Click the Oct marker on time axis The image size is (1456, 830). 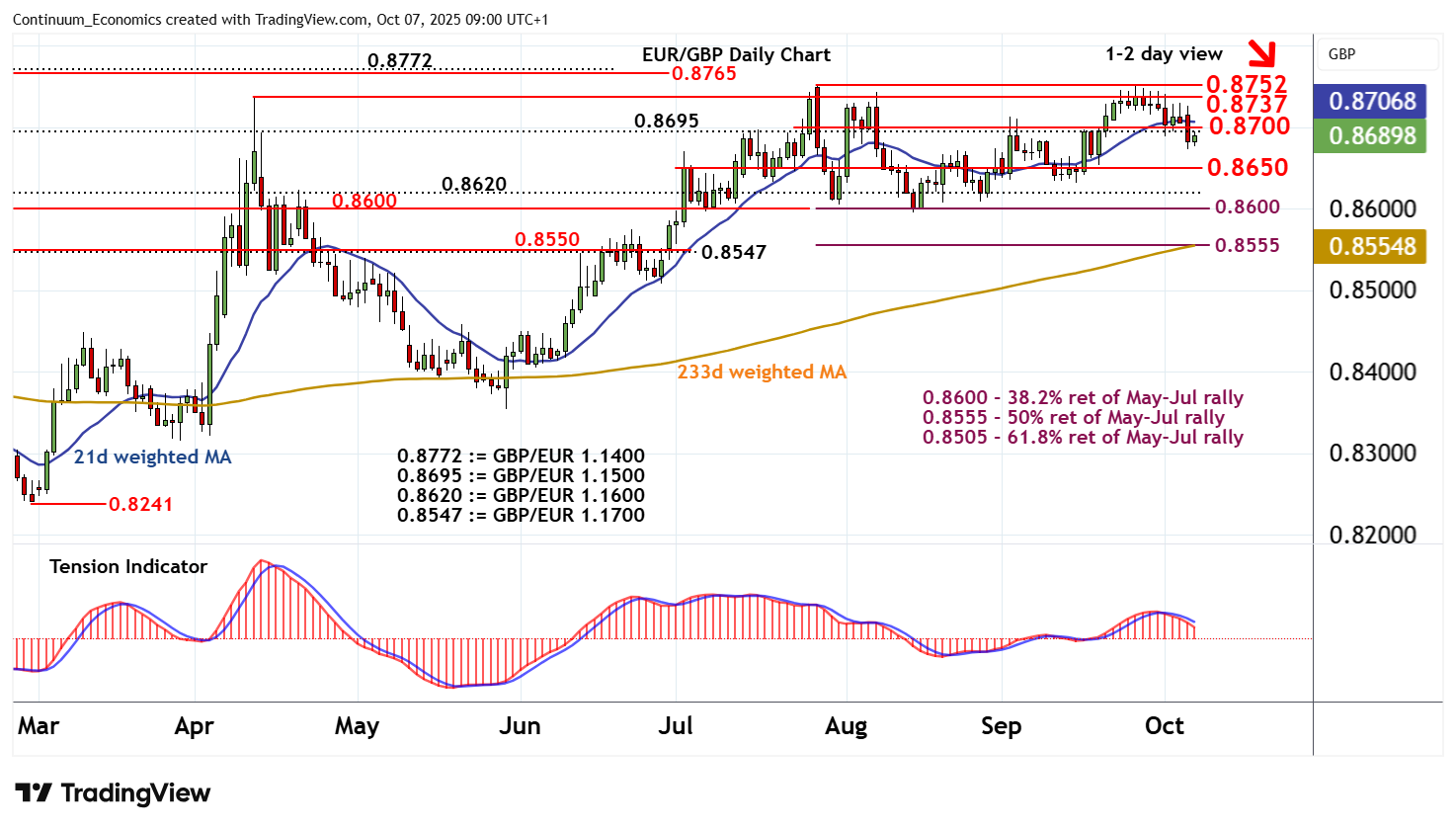pyautogui.click(x=1164, y=726)
